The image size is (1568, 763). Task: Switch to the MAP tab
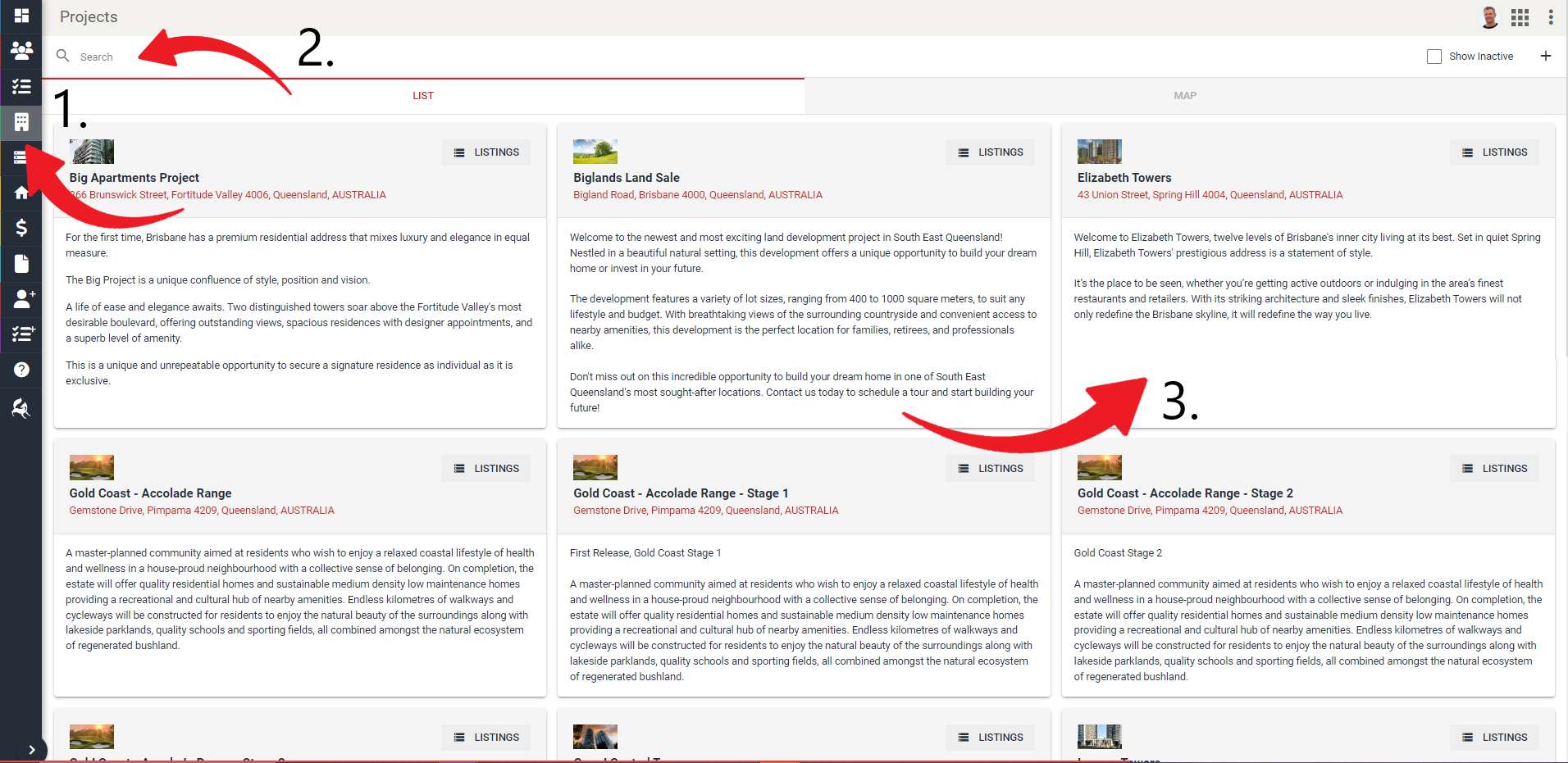1185,96
